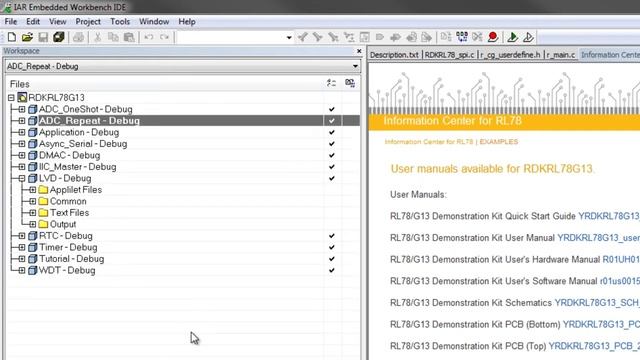Click the RDKRL78G13 workspace icon
Screen dimensions: 640x360
(x=22, y=98)
